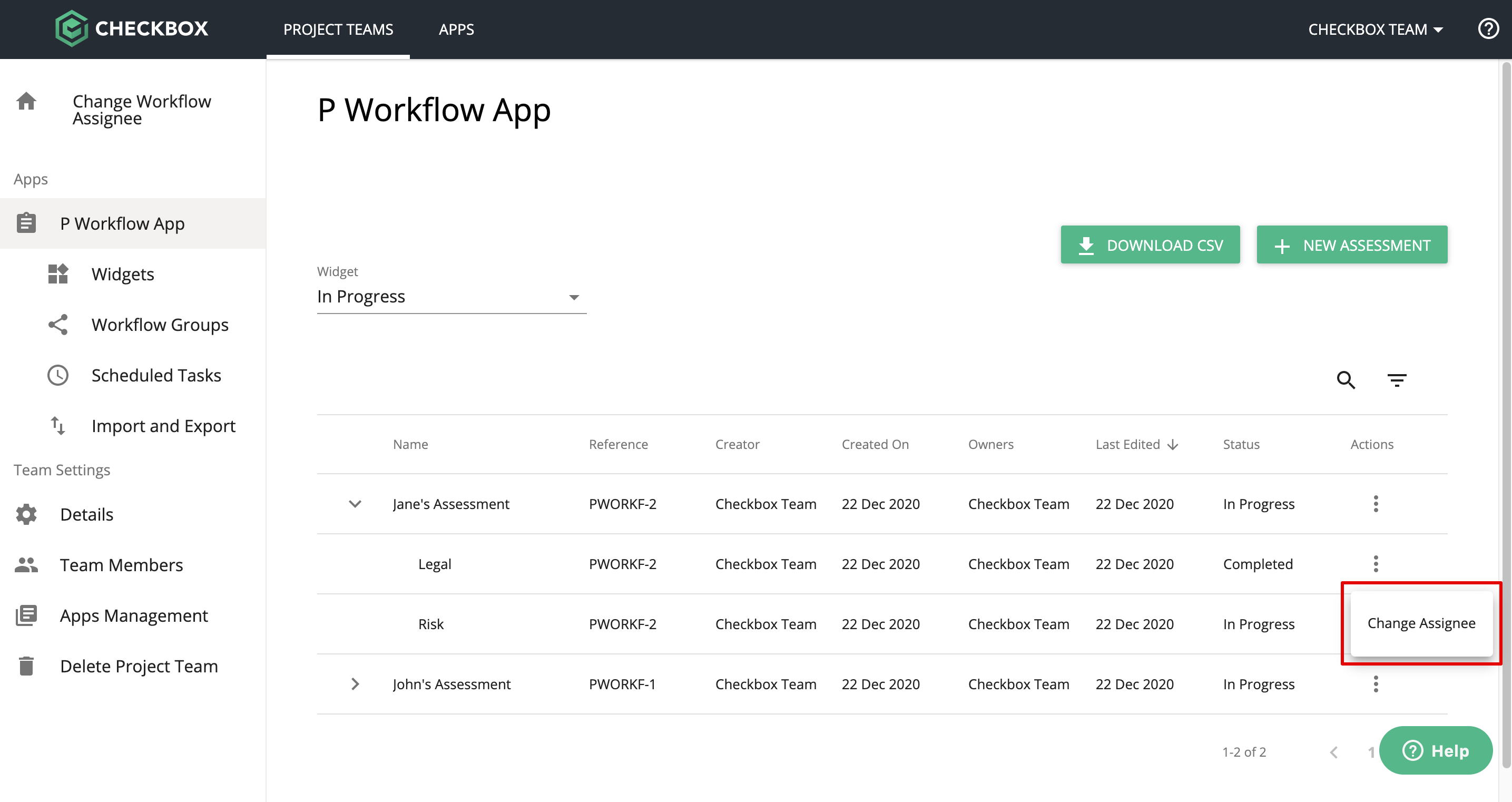Switch to the Apps tab
Screen dimensions: 1512x802
tap(456, 30)
